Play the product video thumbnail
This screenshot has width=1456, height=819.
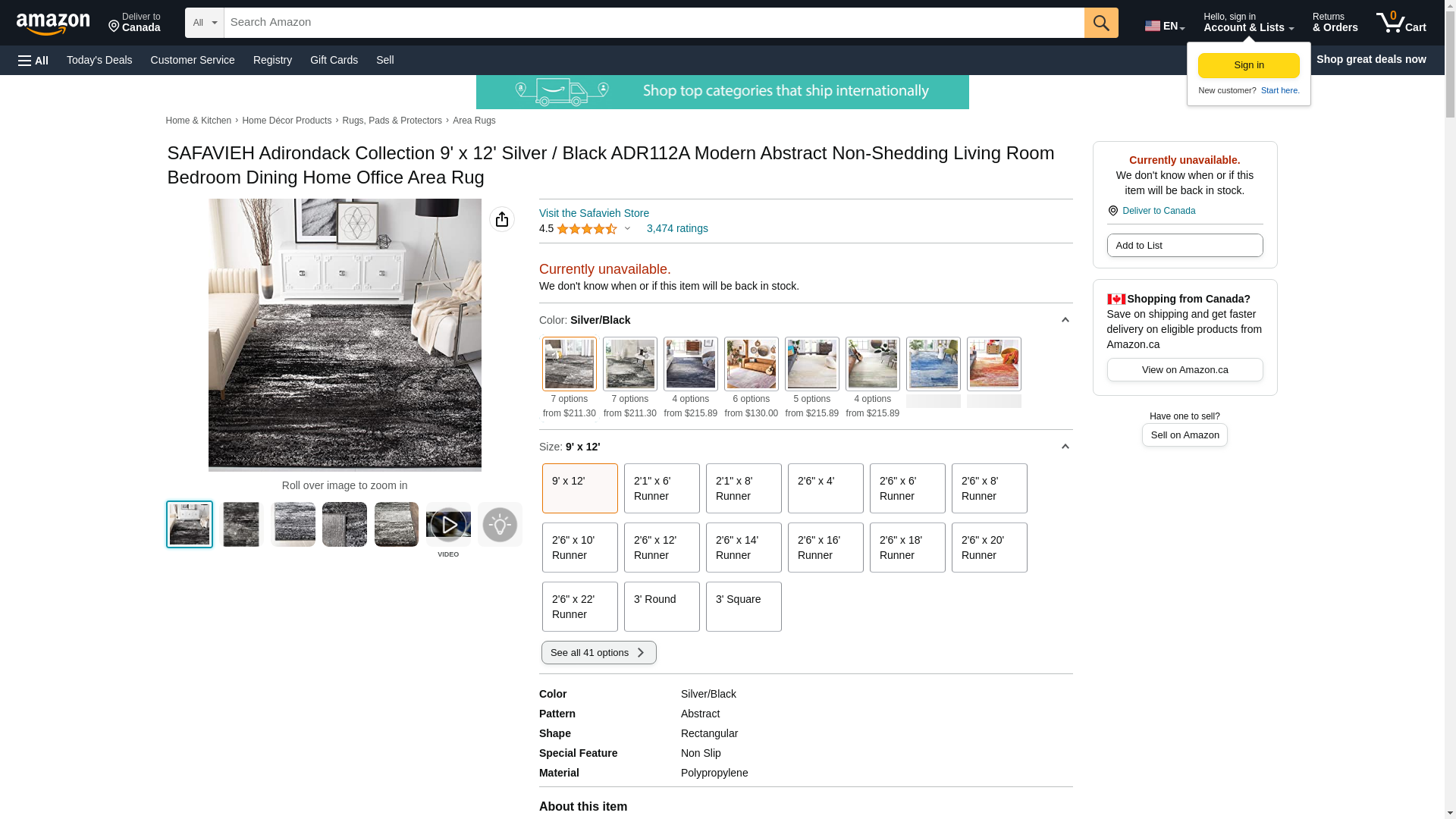[448, 525]
